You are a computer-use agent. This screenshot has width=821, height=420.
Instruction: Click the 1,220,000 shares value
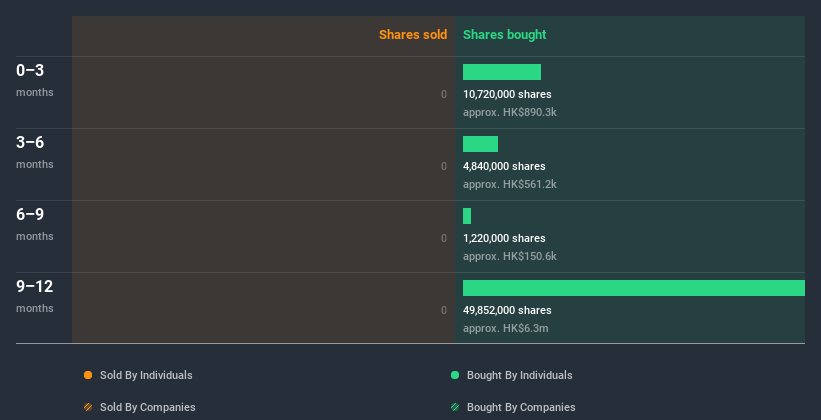(x=504, y=238)
